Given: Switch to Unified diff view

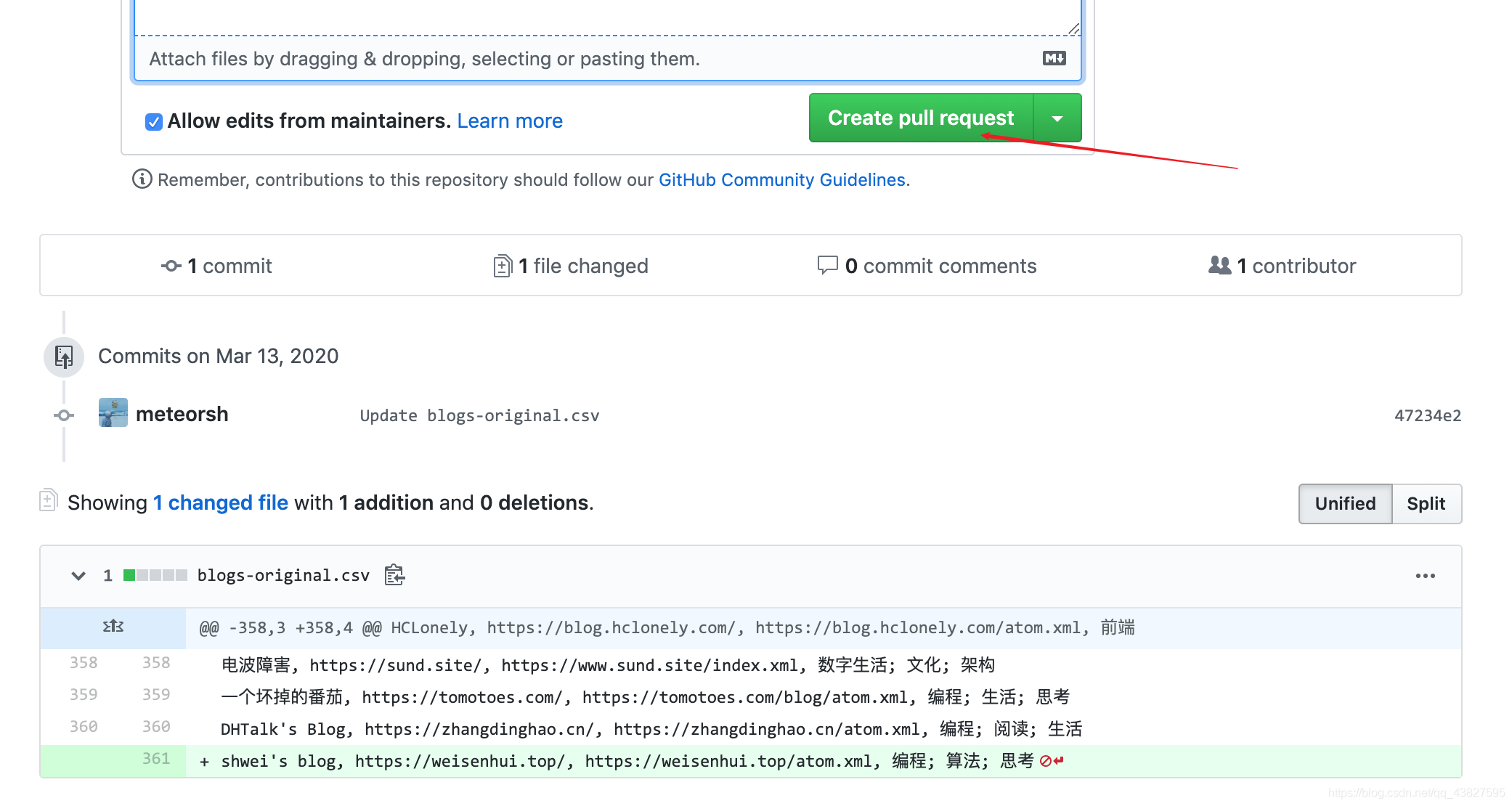Looking at the screenshot, I should tap(1345, 503).
